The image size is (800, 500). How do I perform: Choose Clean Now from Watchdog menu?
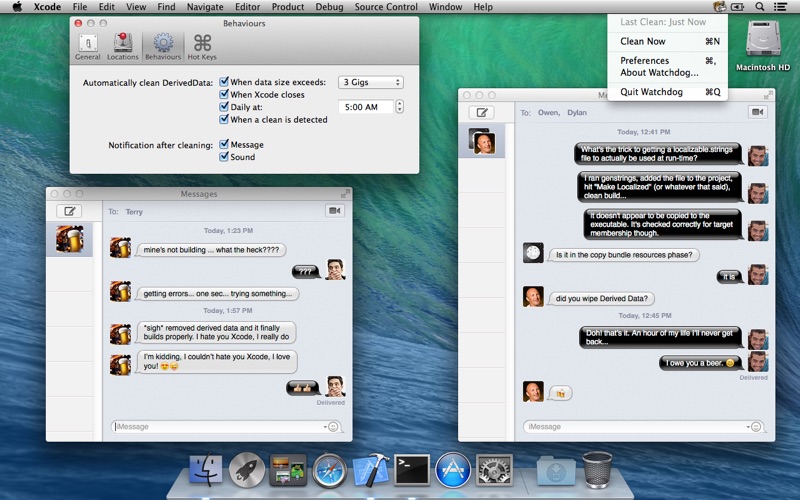pos(667,41)
